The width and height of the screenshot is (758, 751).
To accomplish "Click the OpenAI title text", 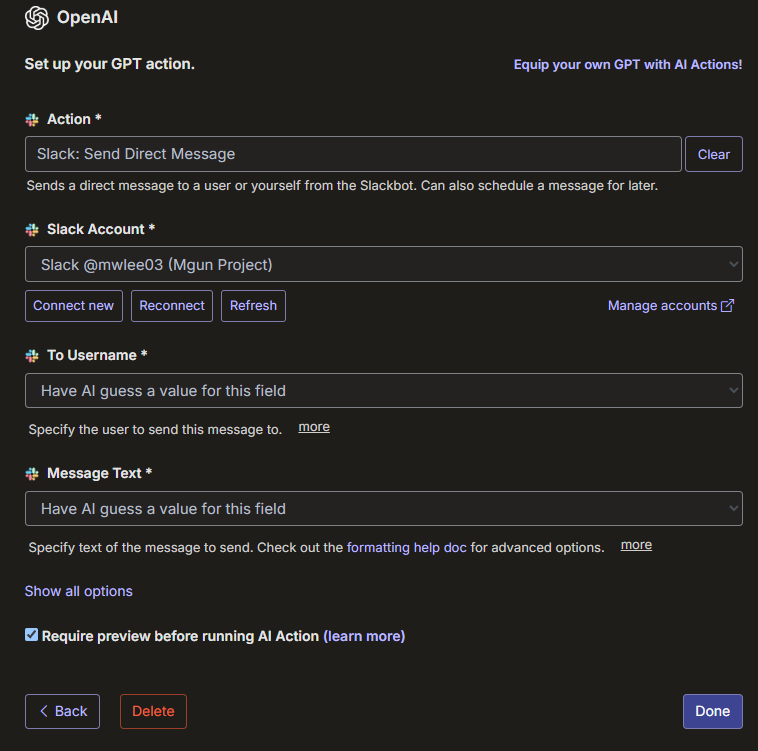I will pos(87,17).
